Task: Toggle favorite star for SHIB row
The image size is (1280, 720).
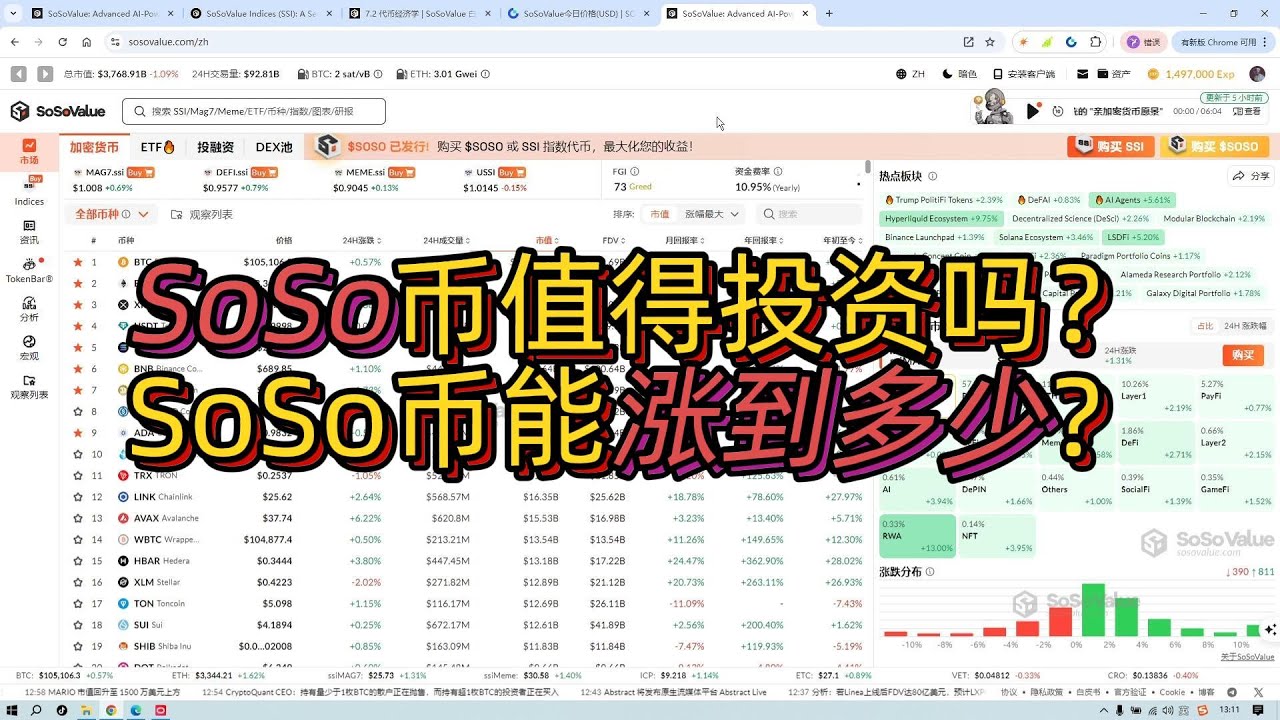Action: pyautogui.click(x=78, y=646)
